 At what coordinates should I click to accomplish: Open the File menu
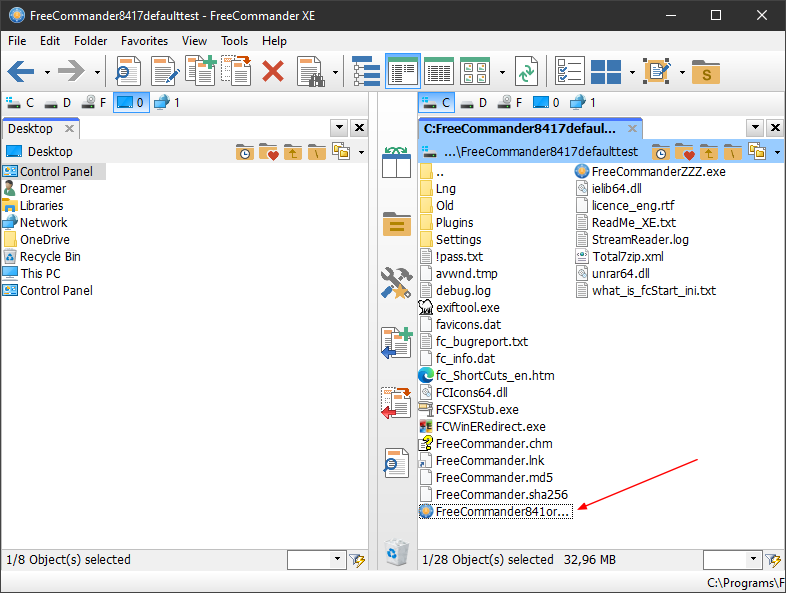click(17, 41)
